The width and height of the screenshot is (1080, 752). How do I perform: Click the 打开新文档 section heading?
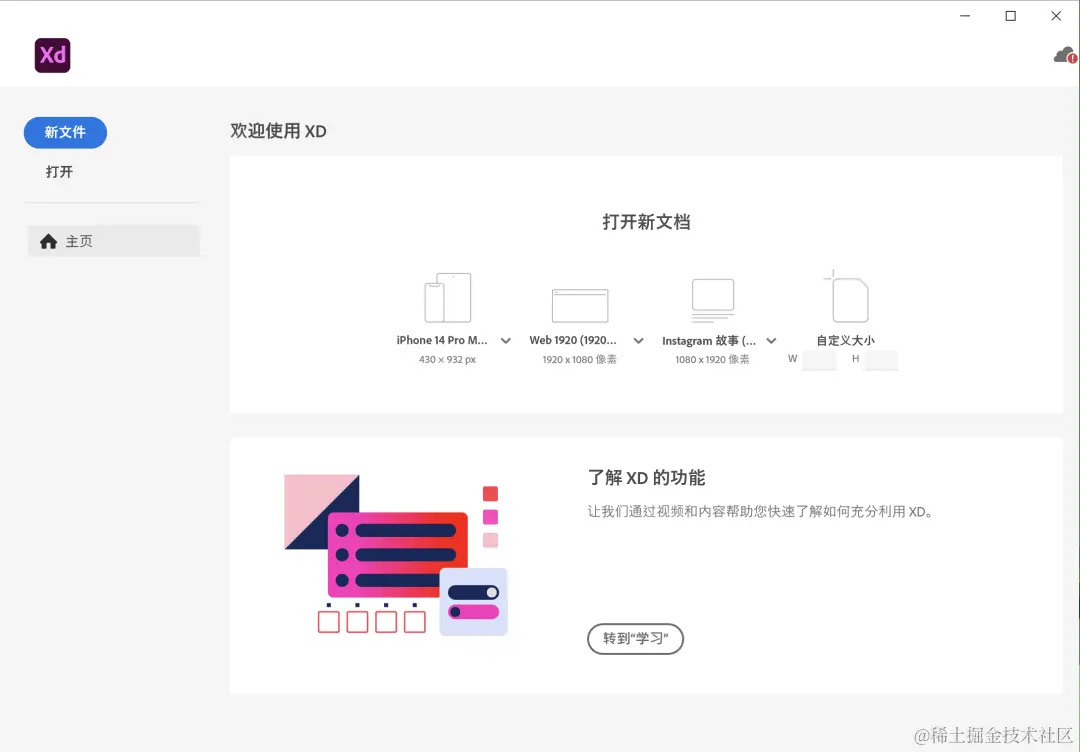(645, 221)
